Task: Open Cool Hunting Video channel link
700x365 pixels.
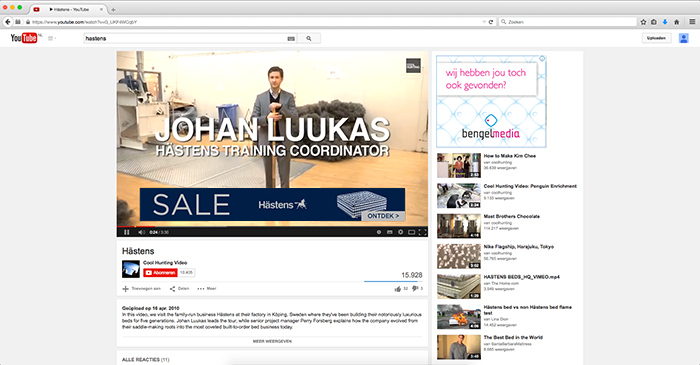Action: pyautogui.click(x=165, y=263)
